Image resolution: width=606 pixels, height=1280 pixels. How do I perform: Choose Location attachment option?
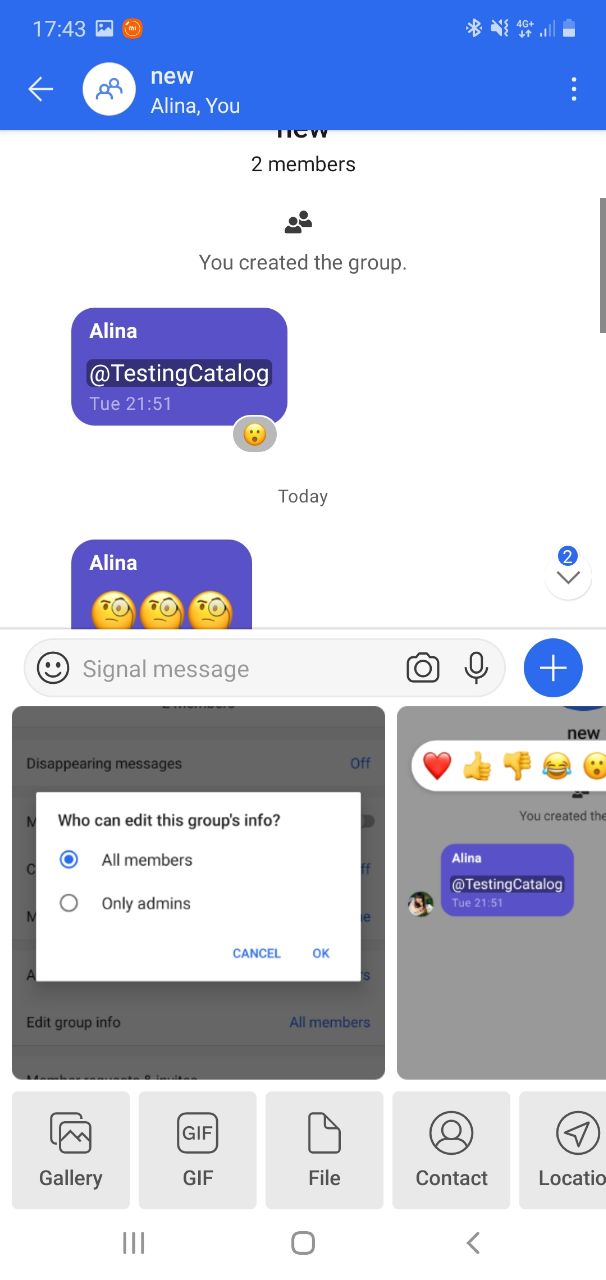tap(563, 1150)
